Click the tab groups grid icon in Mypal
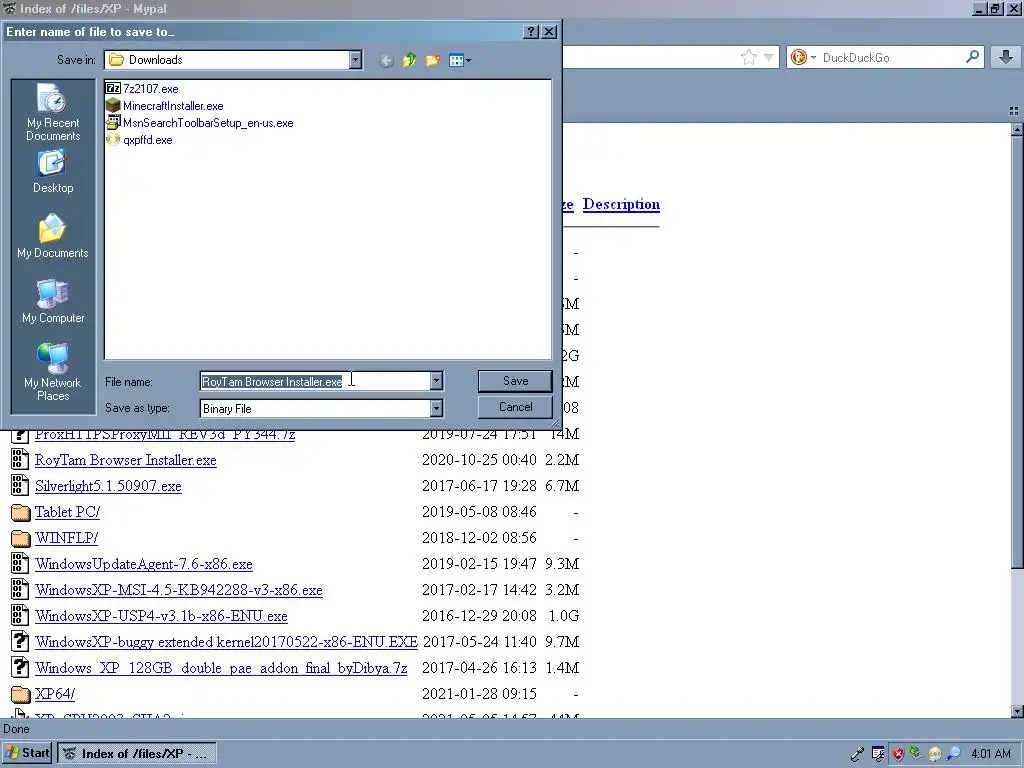Screen dimensions: 1024x768 [1014, 111]
